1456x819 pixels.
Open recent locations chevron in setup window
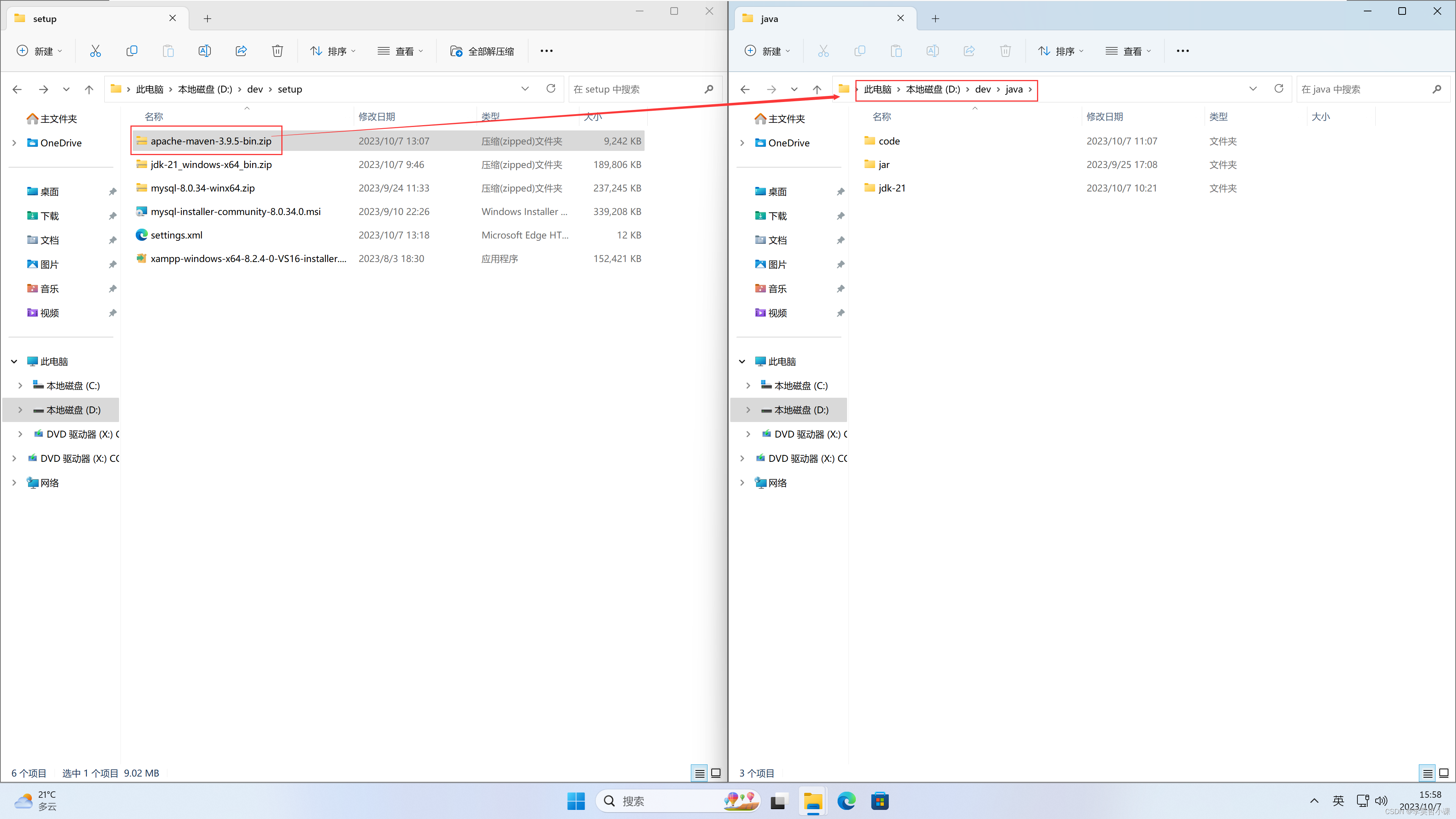pyautogui.click(x=66, y=89)
